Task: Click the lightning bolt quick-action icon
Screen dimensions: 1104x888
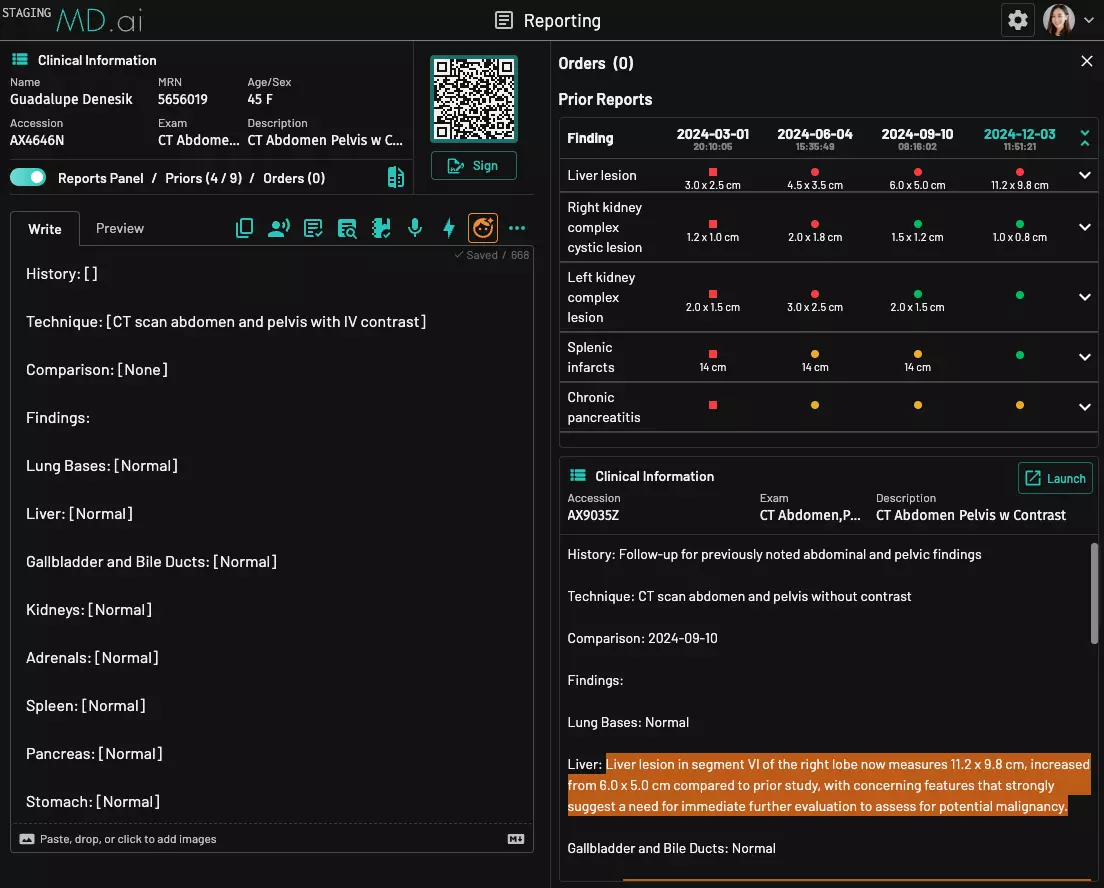Action: [x=448, y=228]
